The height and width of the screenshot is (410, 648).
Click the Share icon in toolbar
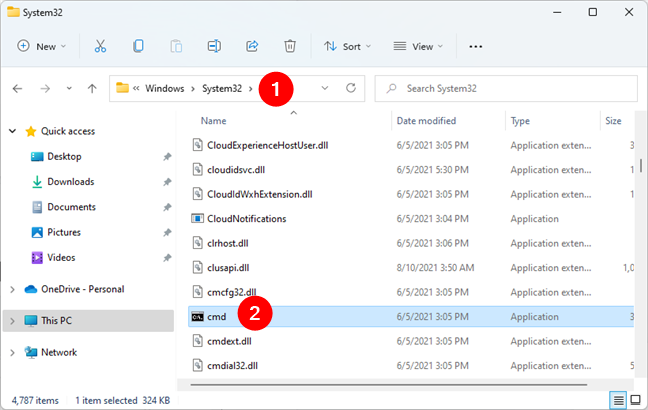click(252, 46)
